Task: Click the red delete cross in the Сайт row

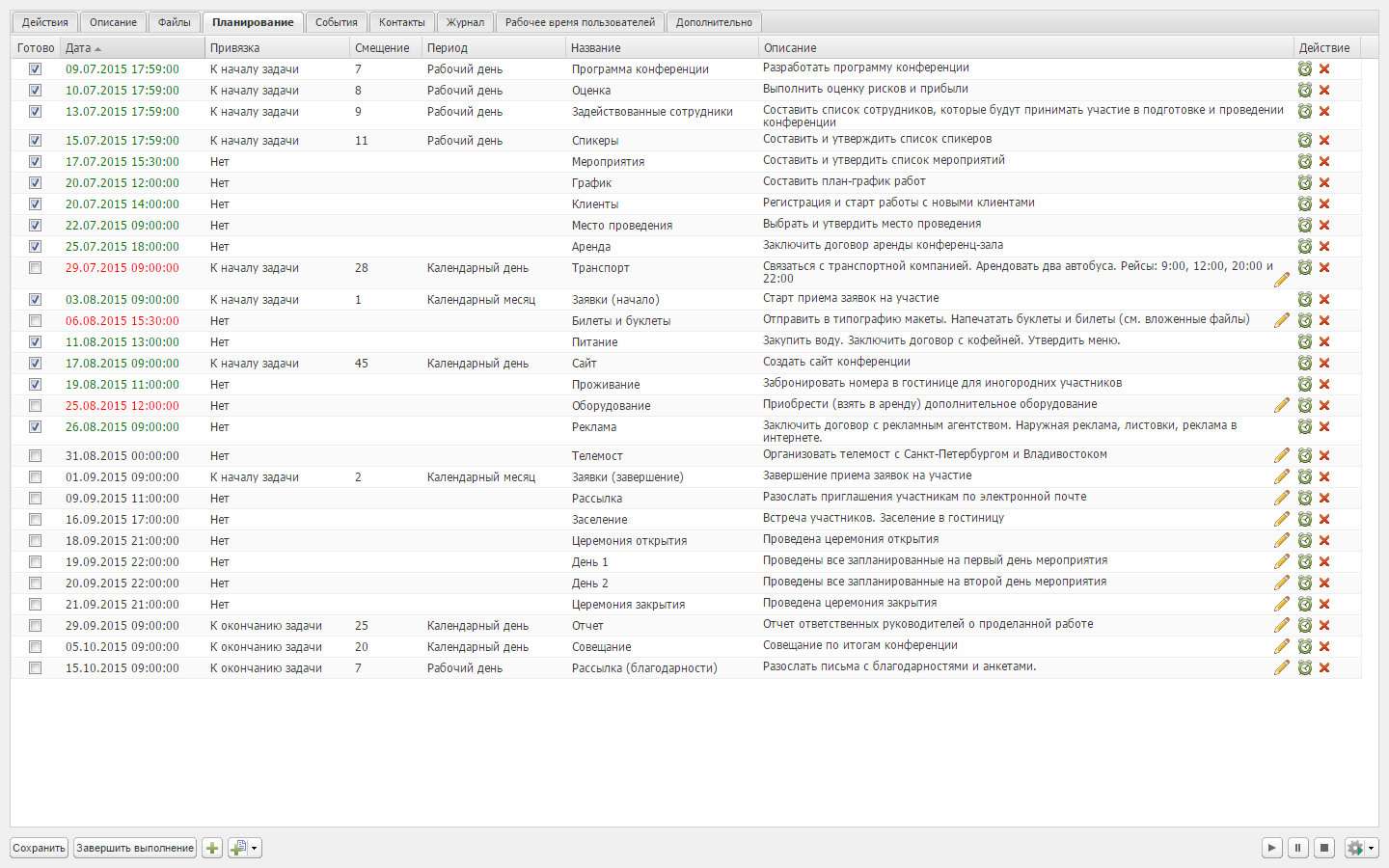Action: click(x=1324, y=364)
